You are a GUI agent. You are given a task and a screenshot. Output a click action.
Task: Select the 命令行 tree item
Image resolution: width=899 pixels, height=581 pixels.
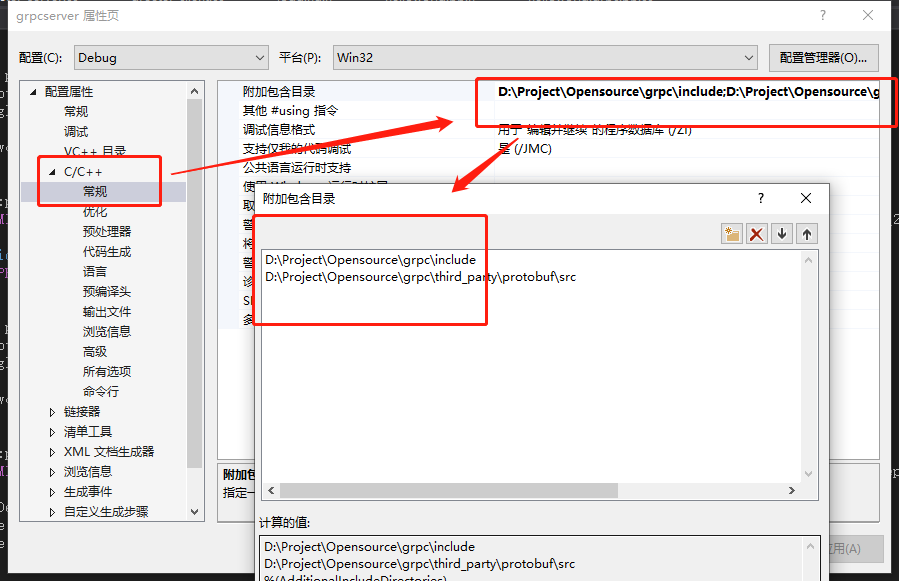click(100, 391)
